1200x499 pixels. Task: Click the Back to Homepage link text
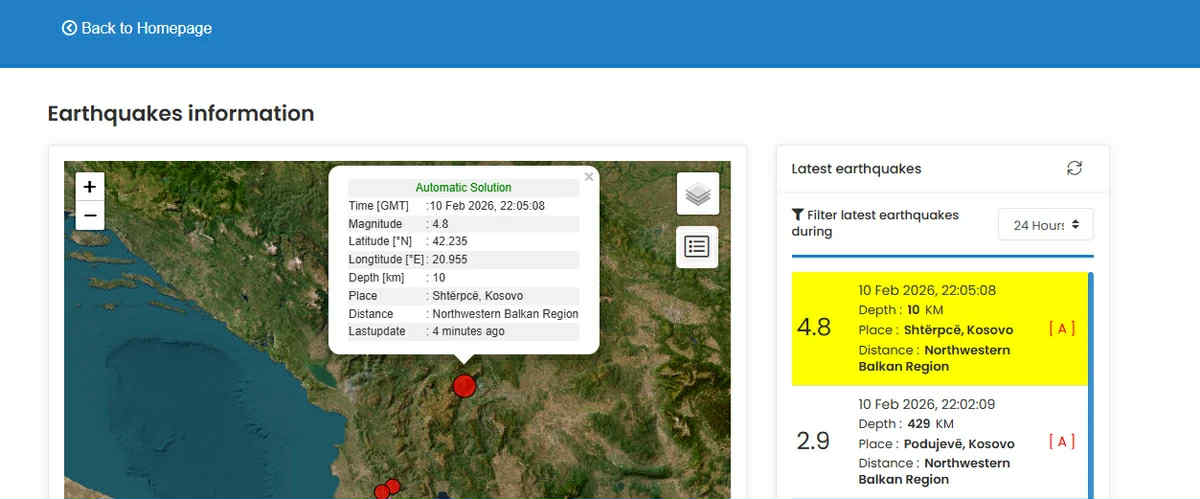(146, 28)
